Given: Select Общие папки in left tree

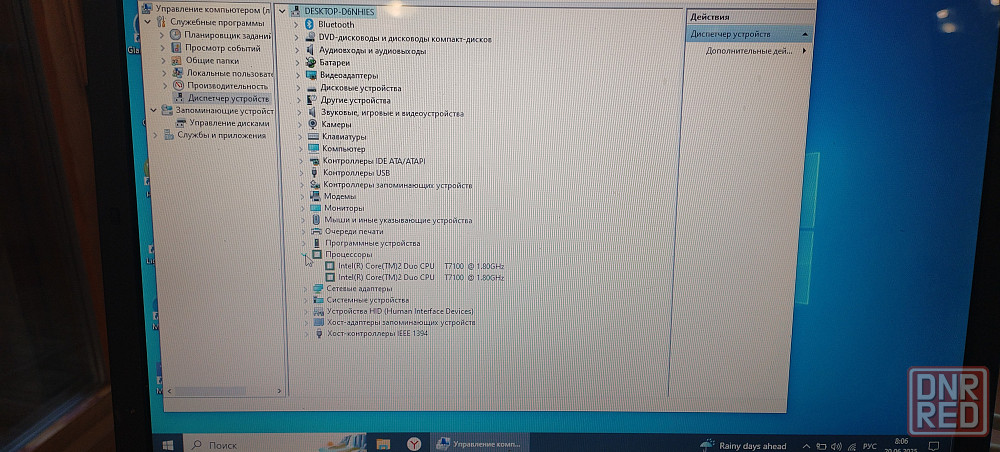Looking at the screenshot, I should [x=212, y=61].
